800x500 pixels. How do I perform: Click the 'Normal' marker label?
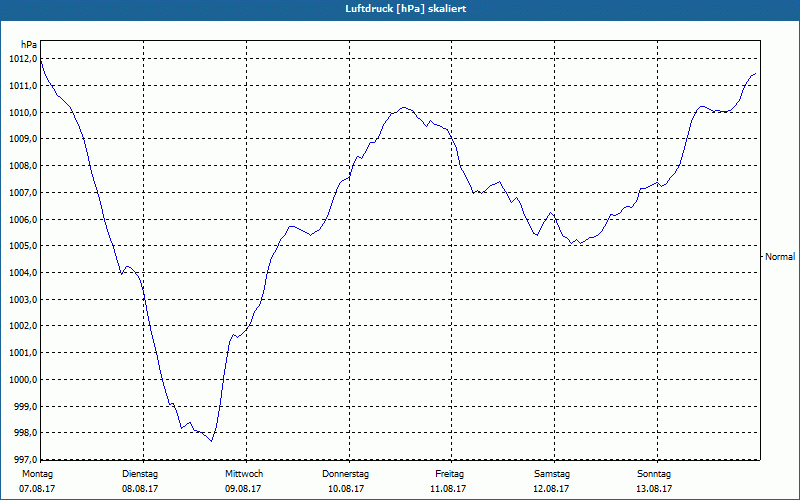(x=780, y=257)
